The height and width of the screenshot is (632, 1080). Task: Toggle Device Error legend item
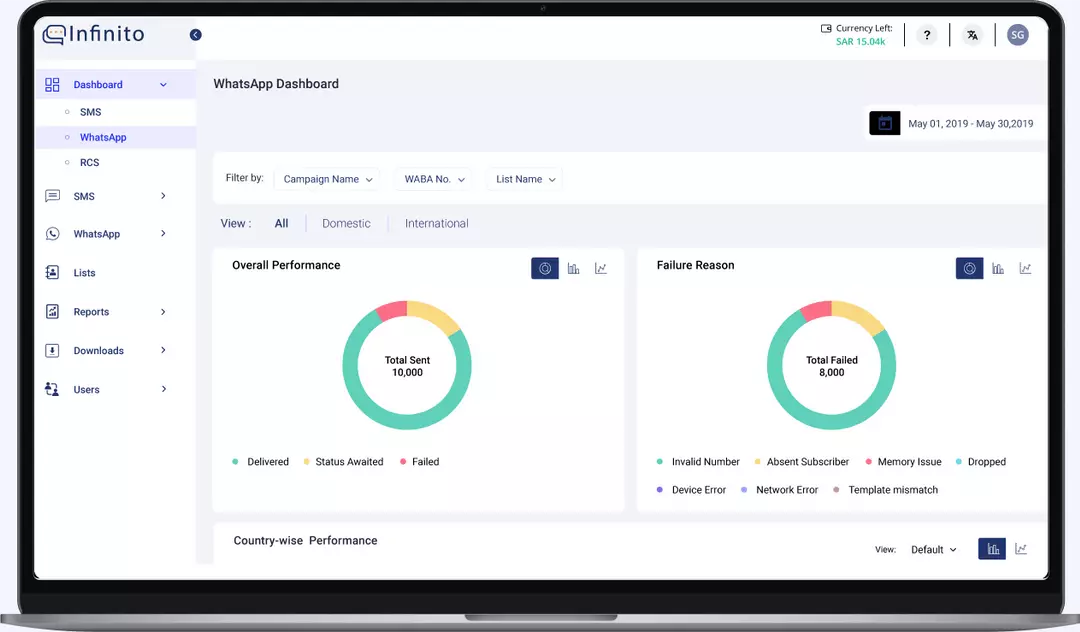(691, 490)
